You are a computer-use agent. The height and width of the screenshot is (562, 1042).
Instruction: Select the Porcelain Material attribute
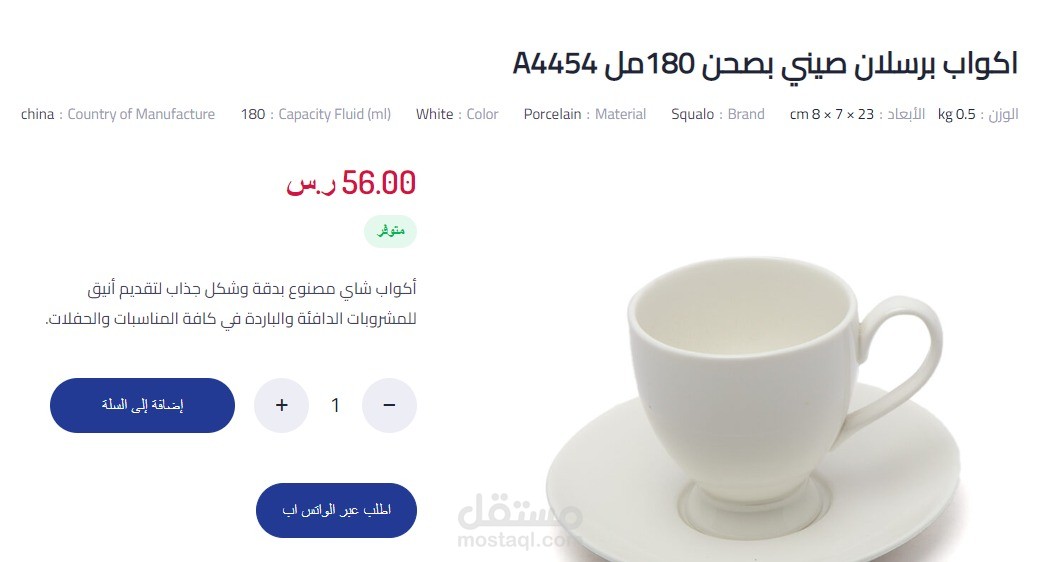585,114
